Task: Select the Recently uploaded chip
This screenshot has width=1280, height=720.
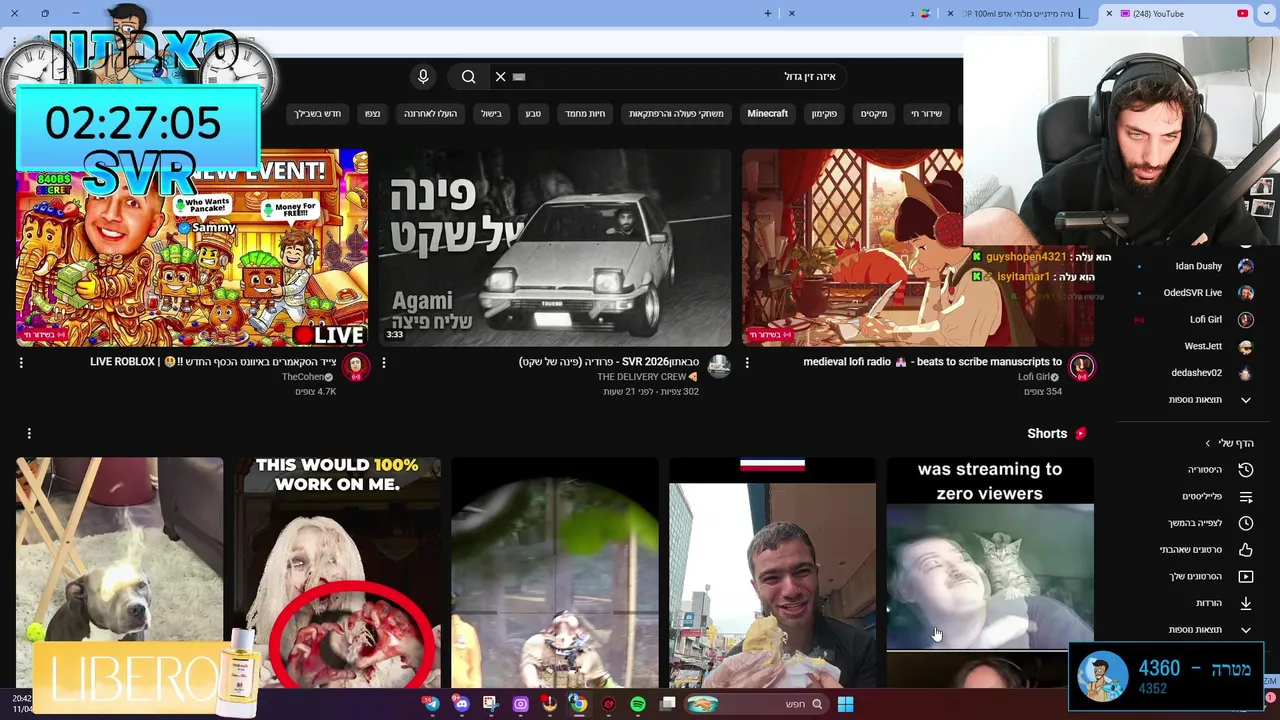Action: pos(430,114)
